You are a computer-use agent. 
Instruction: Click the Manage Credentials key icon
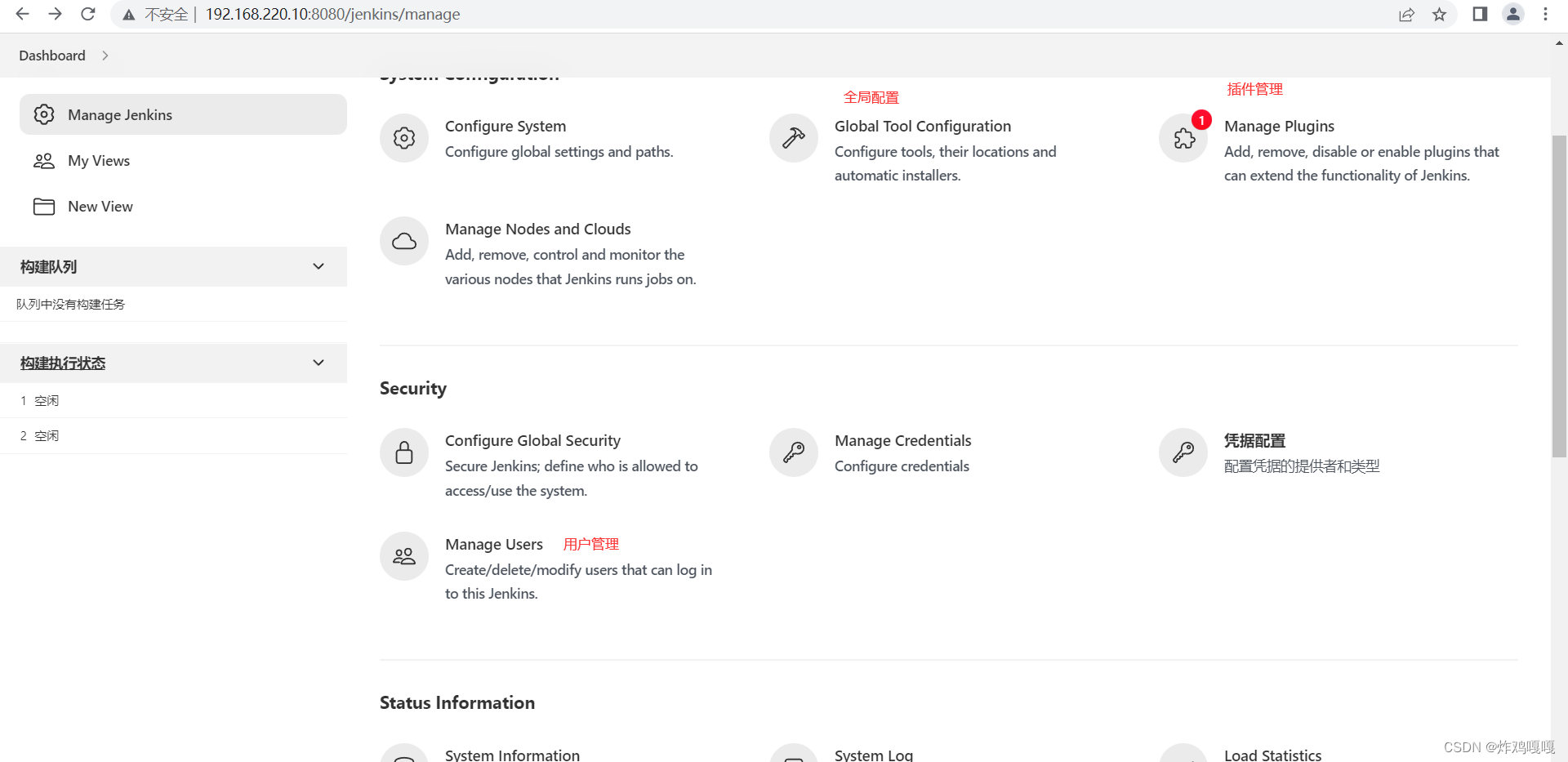pyautogui.click(x=794, y=452)
